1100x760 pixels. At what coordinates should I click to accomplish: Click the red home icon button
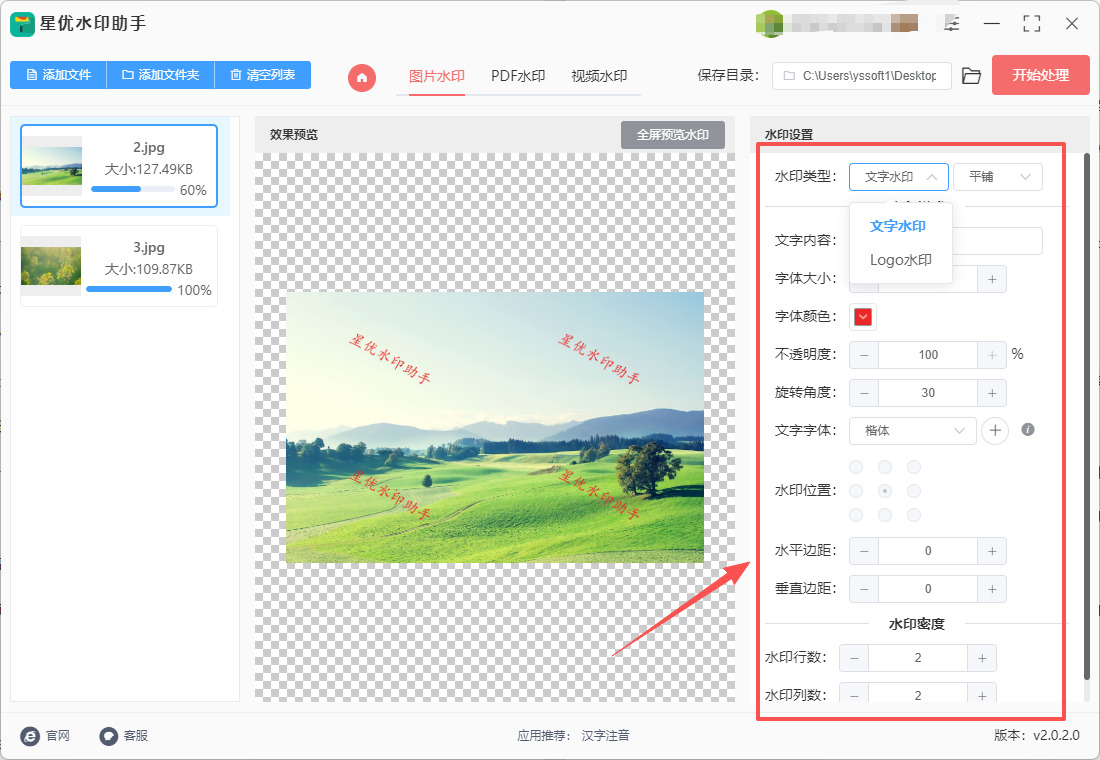pyautogui.click(x=362, y=77)
